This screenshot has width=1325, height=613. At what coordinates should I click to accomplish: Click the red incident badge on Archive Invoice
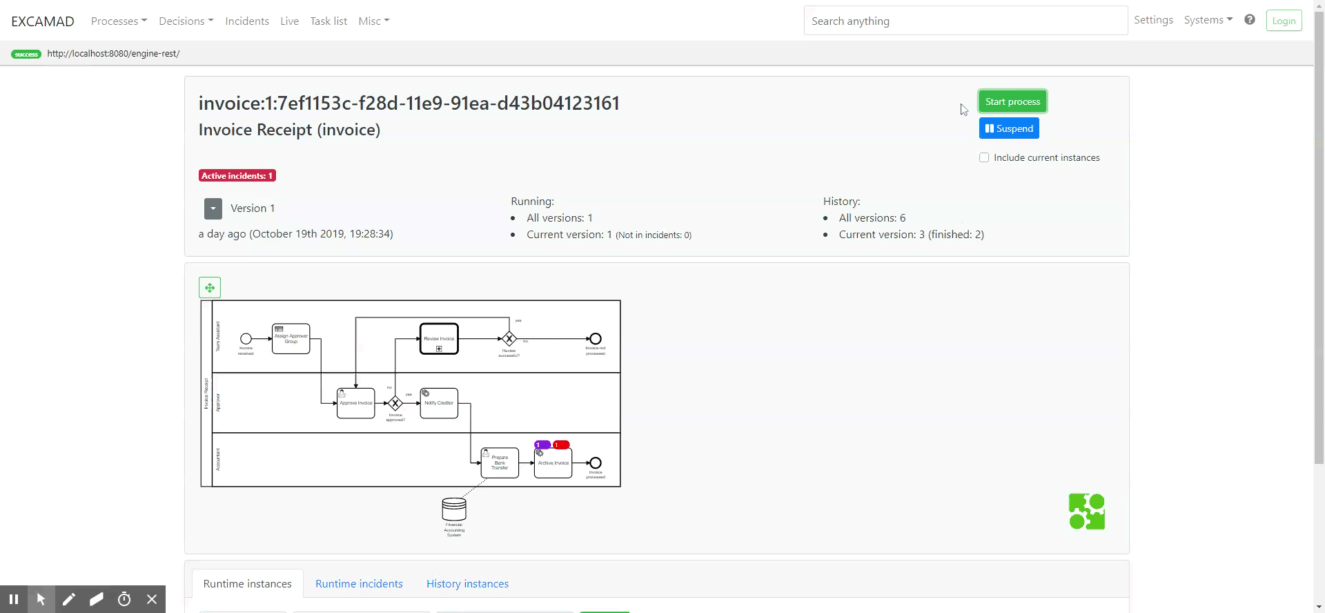(561, 445)
